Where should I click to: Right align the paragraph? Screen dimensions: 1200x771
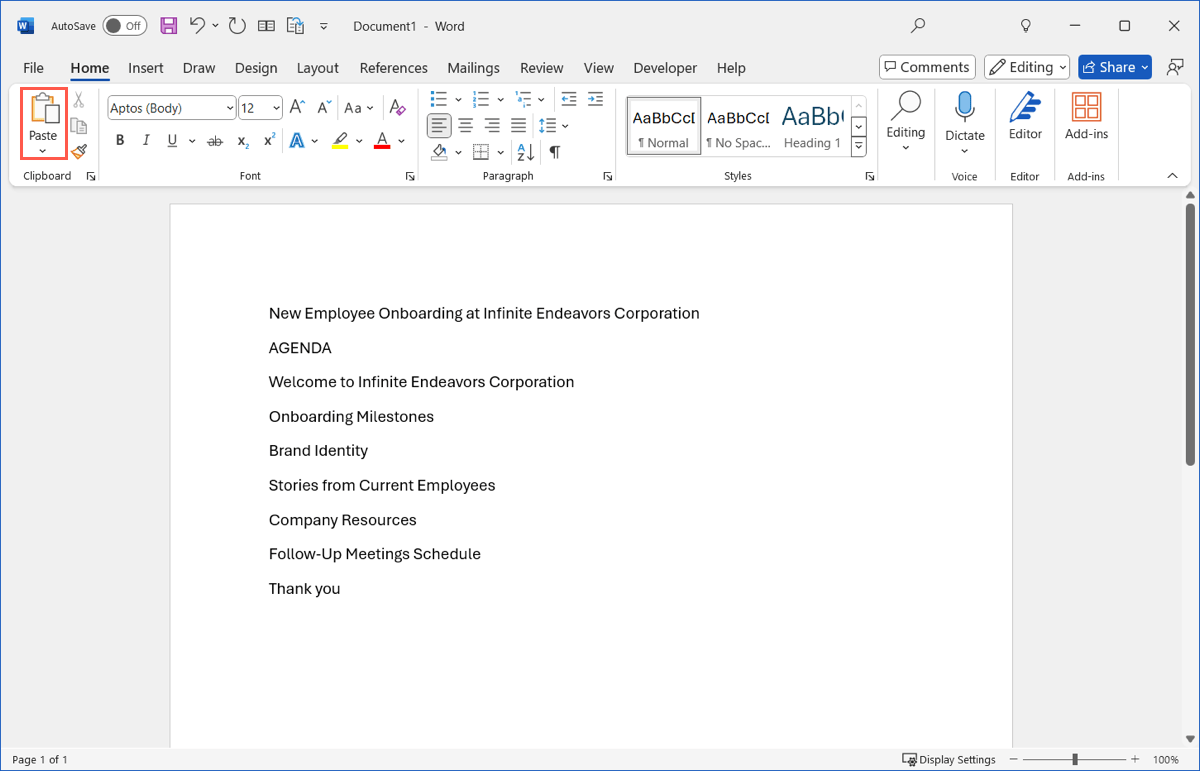[x=492, y=126]
